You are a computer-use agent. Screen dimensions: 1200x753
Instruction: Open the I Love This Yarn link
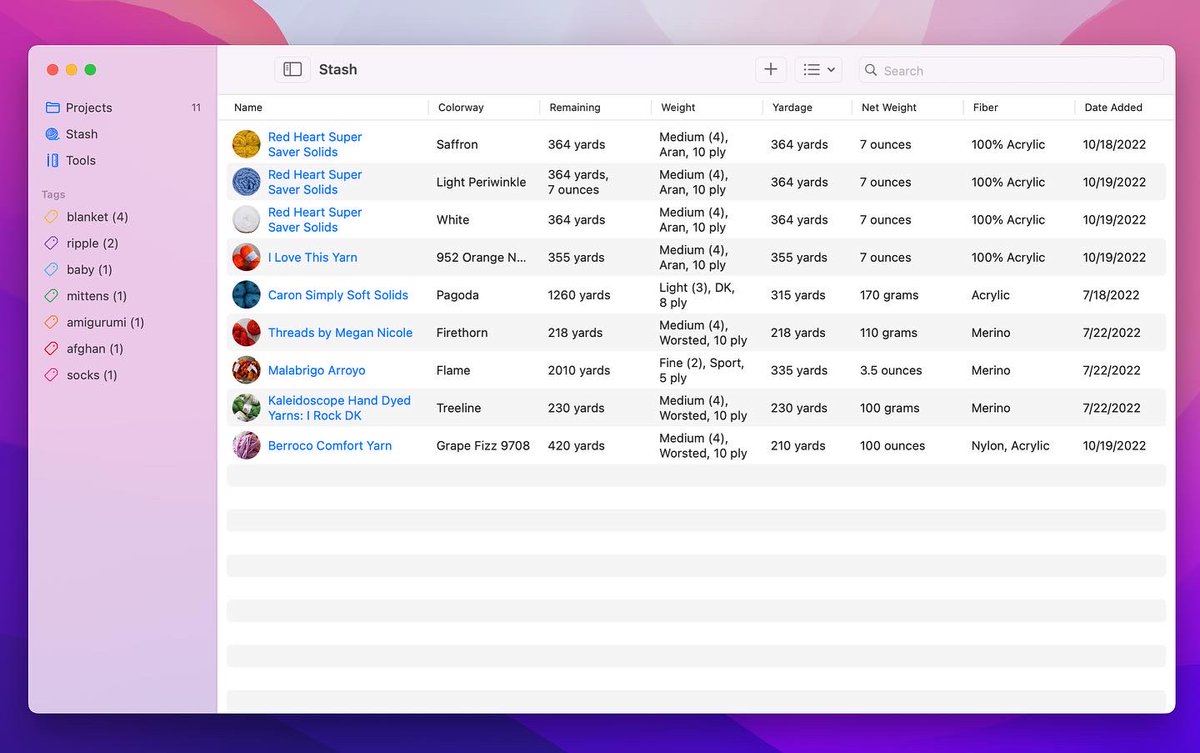coord(312,257)
